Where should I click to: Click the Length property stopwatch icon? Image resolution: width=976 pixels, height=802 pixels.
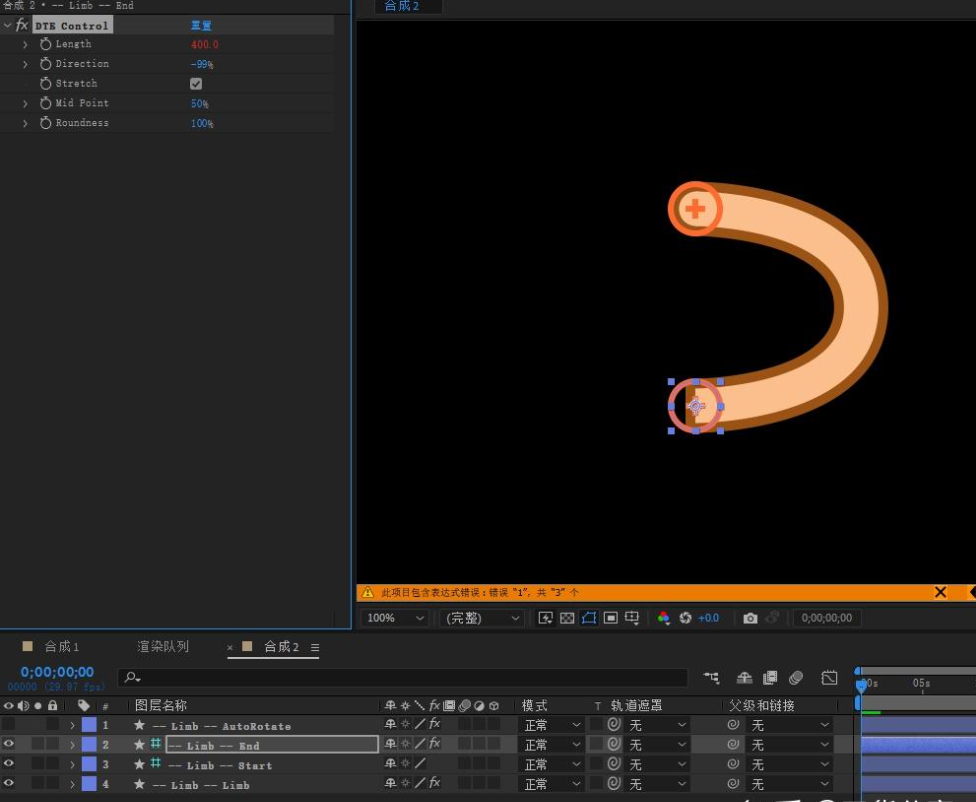coord(45,44)
